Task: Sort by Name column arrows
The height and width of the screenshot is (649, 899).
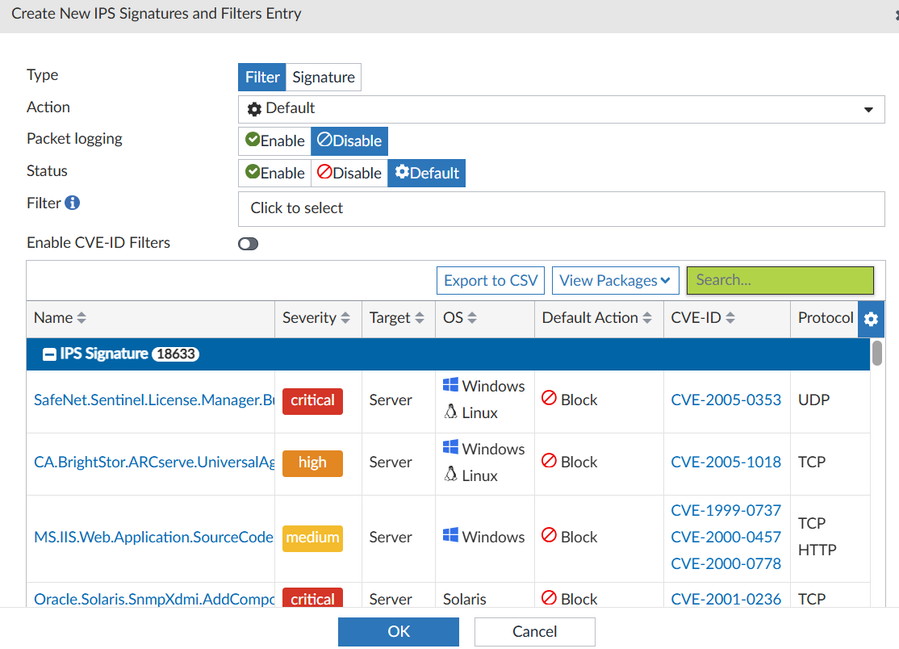Action: [81, 318]
